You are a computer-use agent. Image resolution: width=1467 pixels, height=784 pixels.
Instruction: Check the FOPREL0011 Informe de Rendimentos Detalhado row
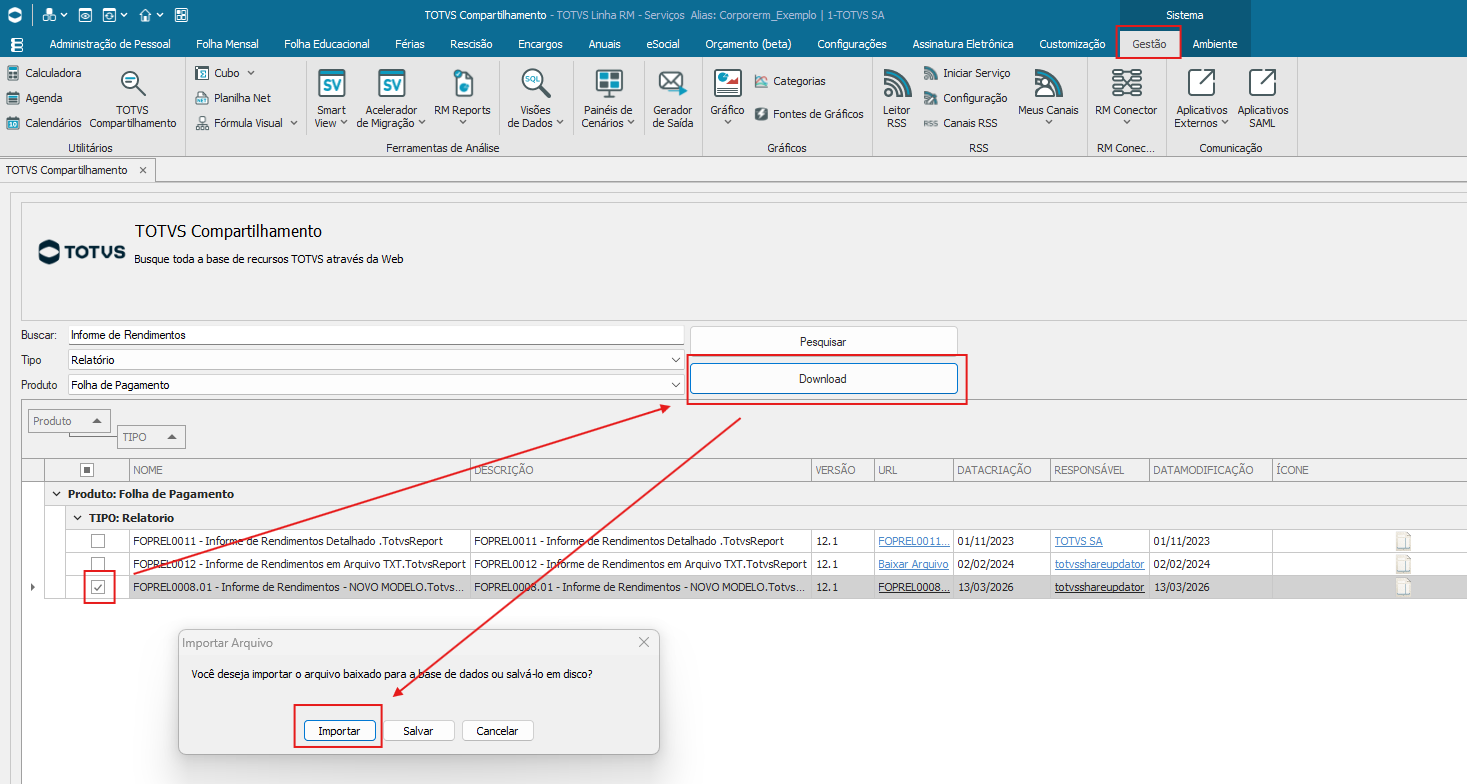[98, 541]
